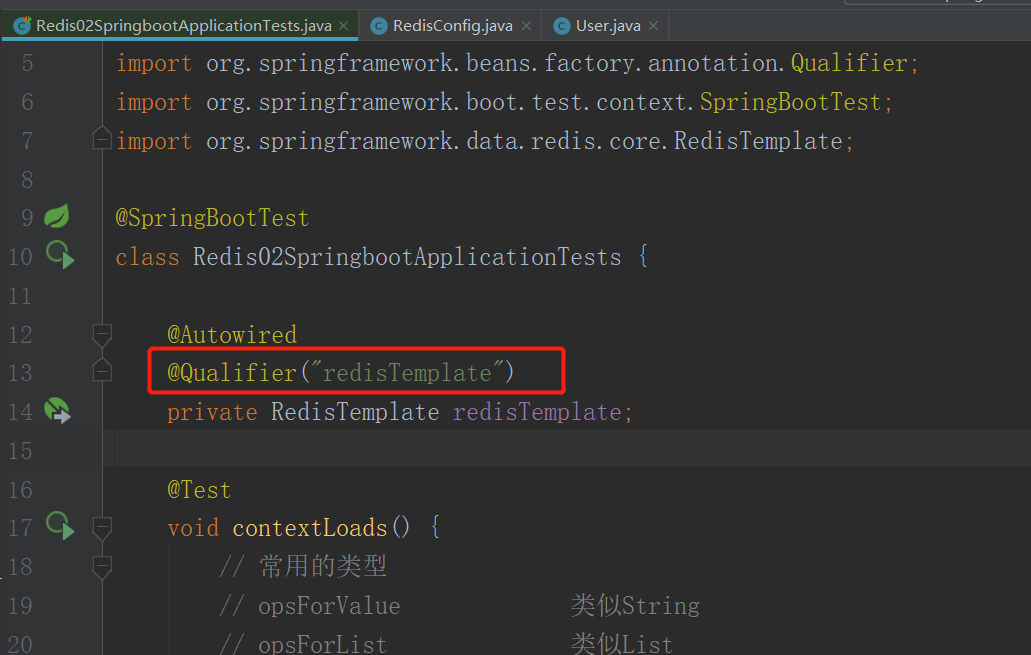Place the cursor on empty line 15

500,450
